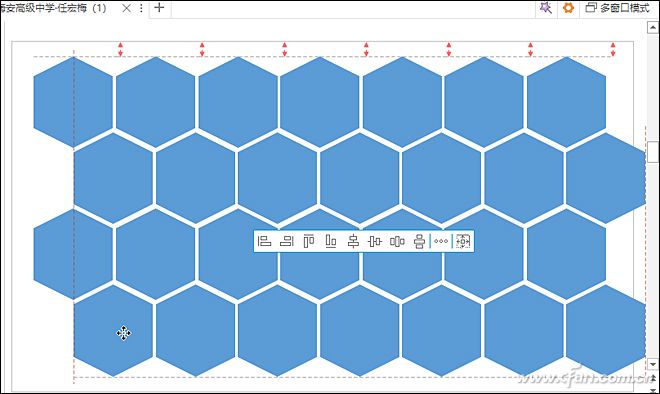This screenshot has height=394, width=660.
Task: Click the vertical scrollbar down arrow
Action: pos(652,365)
